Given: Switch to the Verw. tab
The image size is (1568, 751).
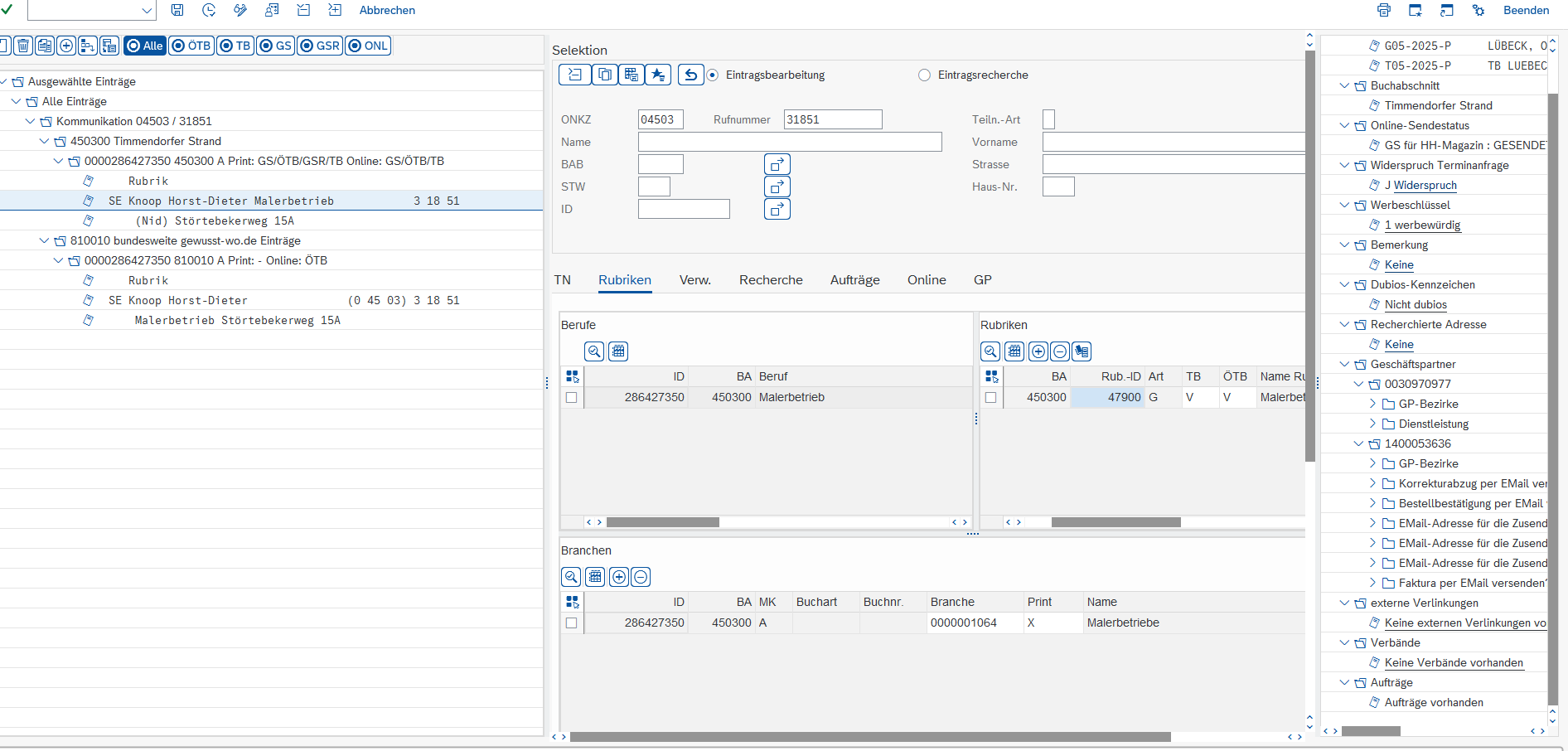Looking at the screenshot, I should (x=695, y=280).
